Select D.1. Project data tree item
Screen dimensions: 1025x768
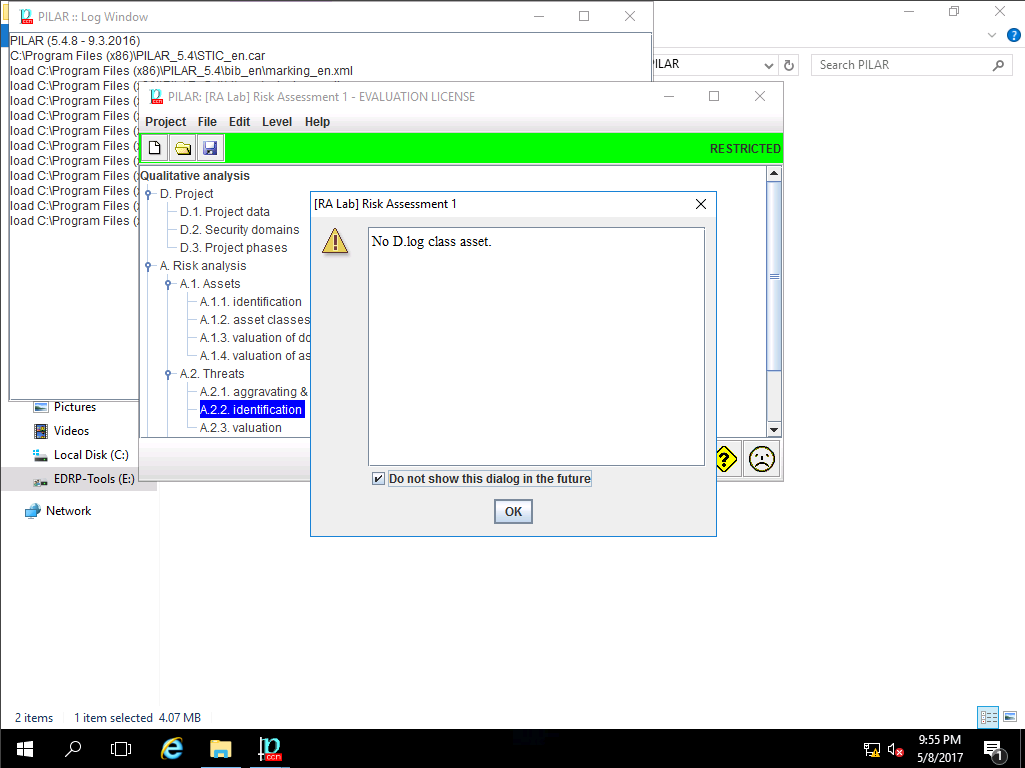tap(224, 212)
